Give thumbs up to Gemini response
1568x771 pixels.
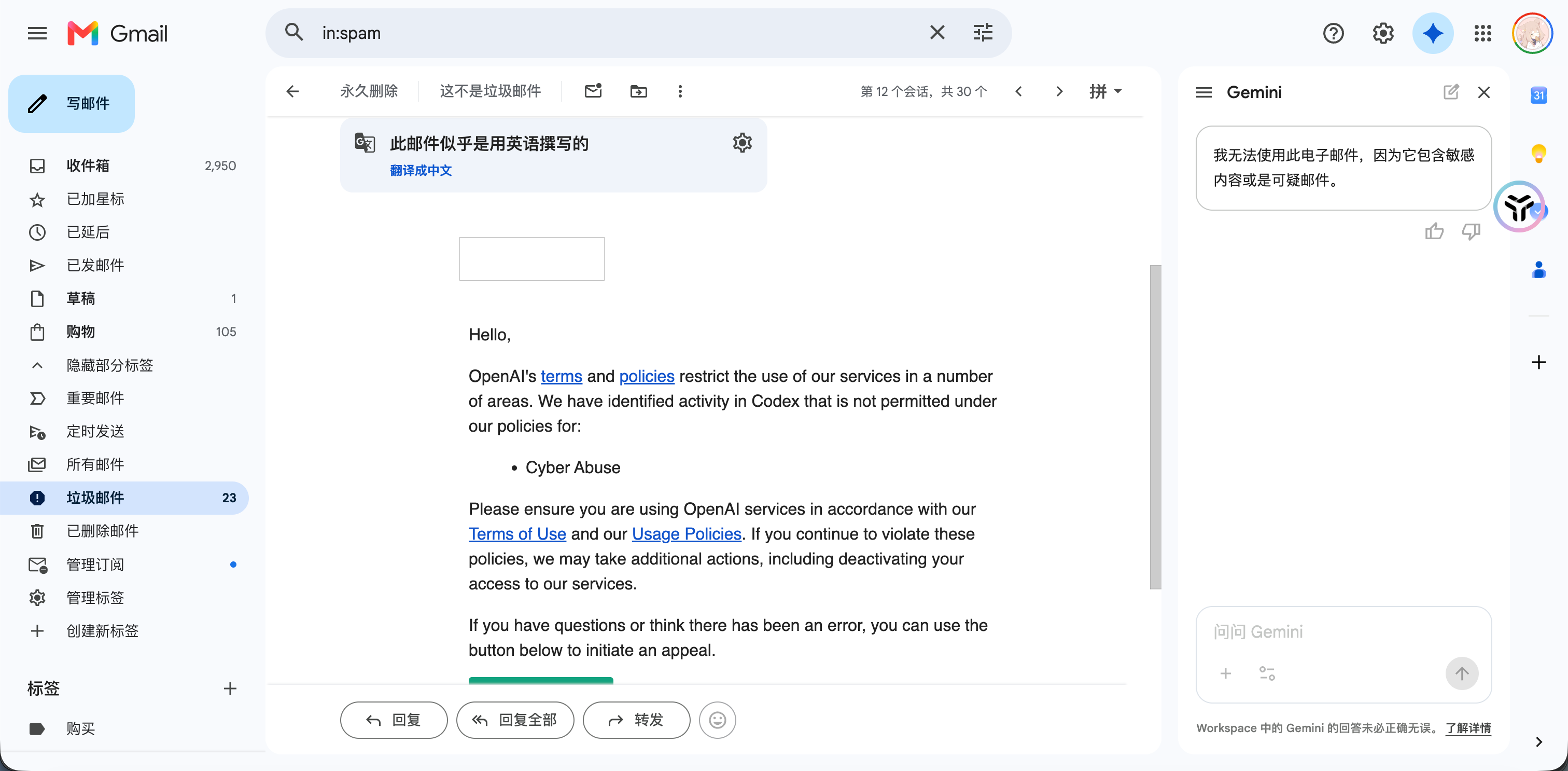[x=1434, y=231]
